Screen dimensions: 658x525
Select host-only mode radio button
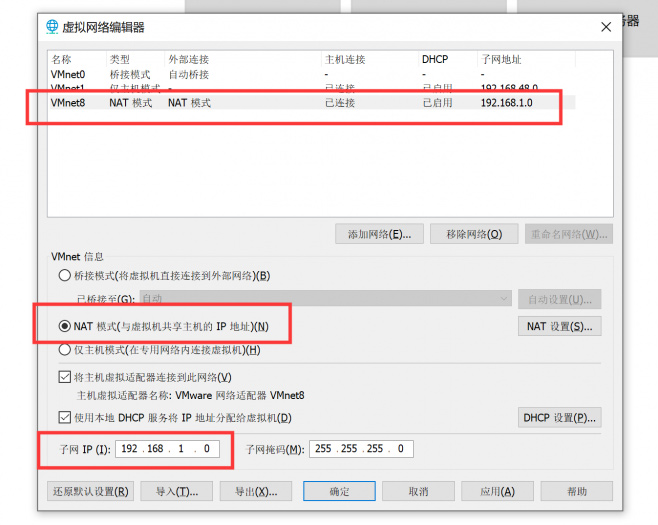point(64,350)
